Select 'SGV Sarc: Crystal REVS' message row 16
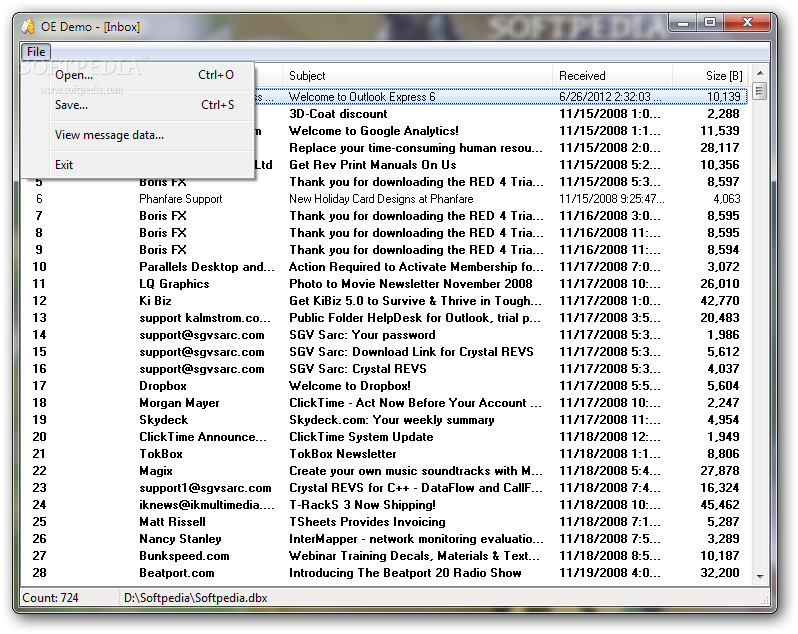798x634 pixels. [x=358, y=369]
